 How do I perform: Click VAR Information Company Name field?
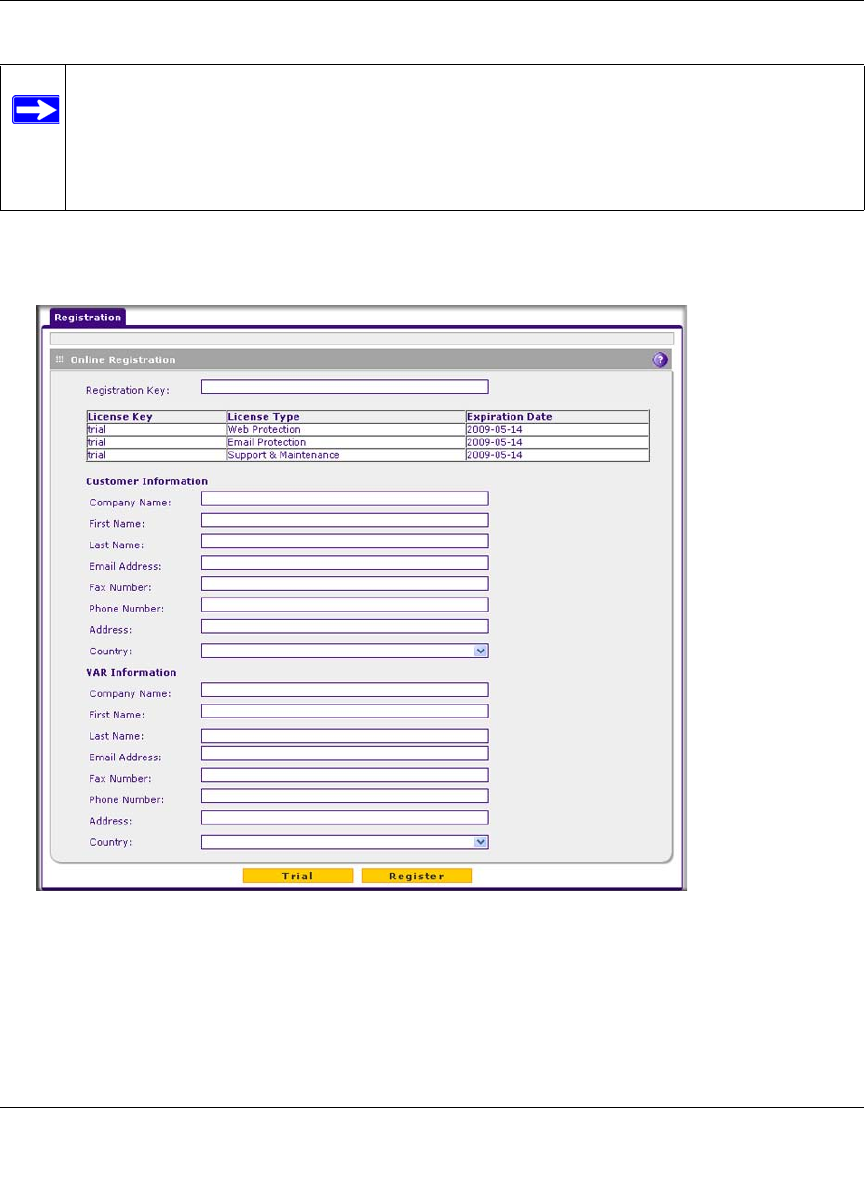point(344,689)
